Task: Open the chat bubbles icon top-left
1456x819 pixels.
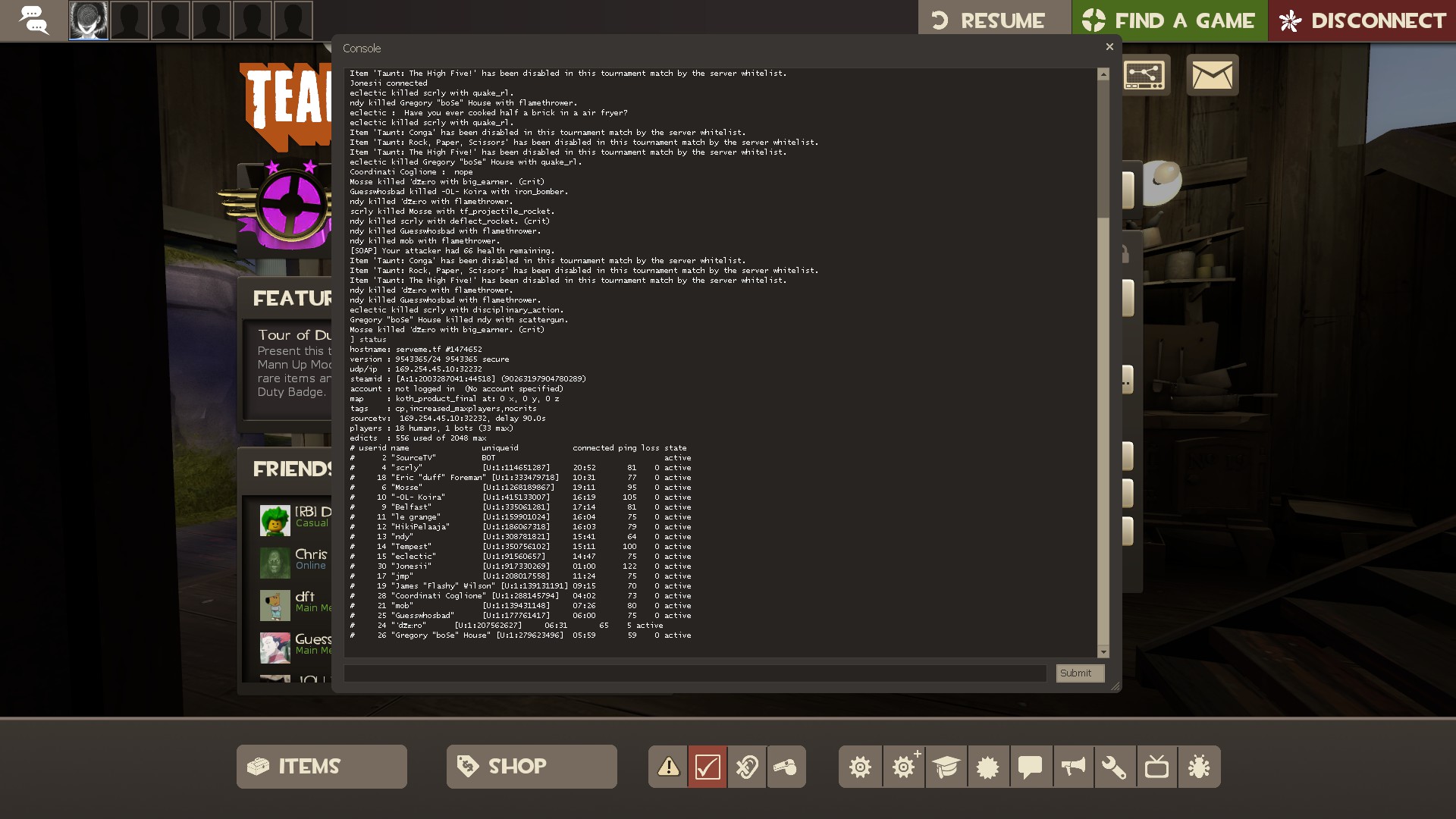Action: 33,20
